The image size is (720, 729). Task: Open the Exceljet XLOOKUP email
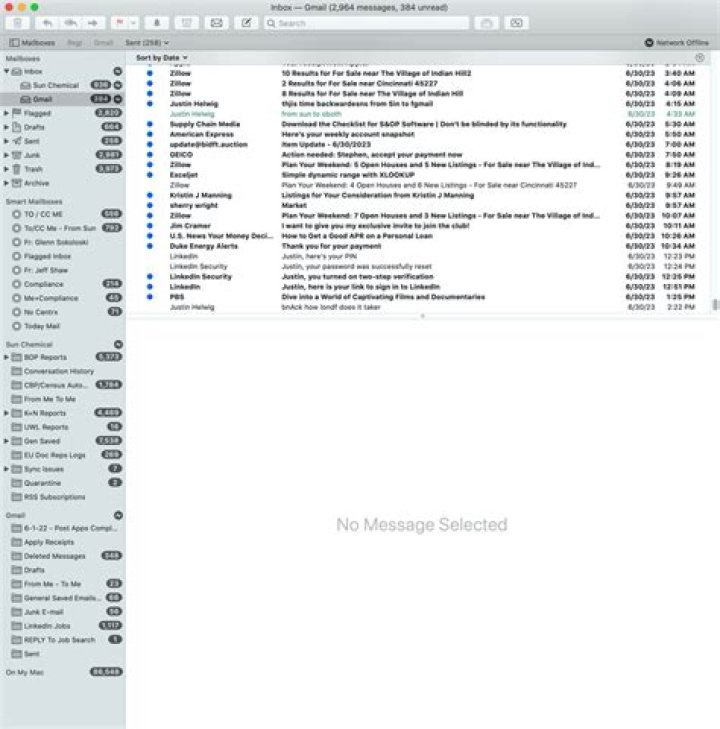418,175
